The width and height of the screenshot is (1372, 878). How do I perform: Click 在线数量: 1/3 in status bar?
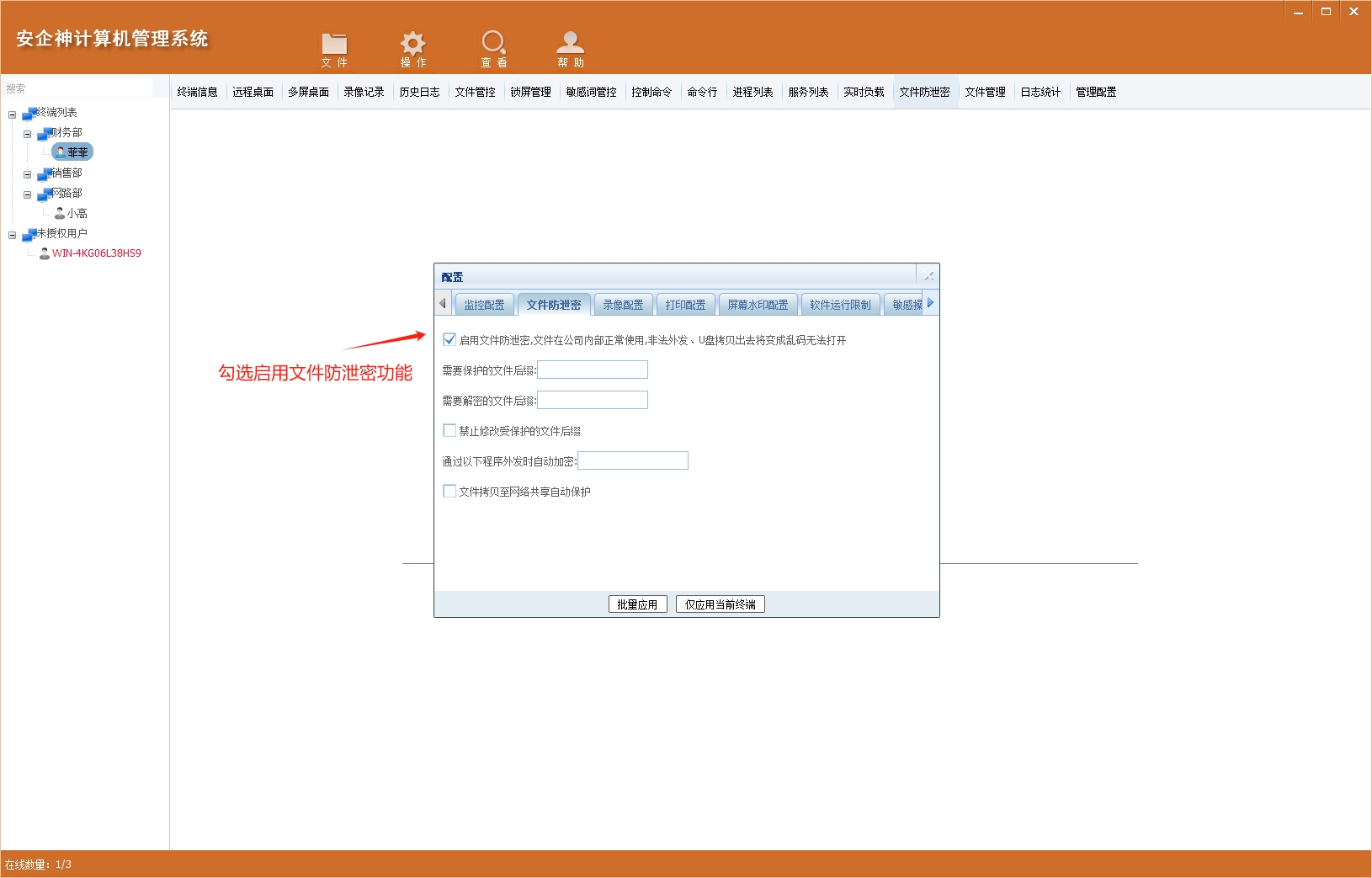click(38, 865)
